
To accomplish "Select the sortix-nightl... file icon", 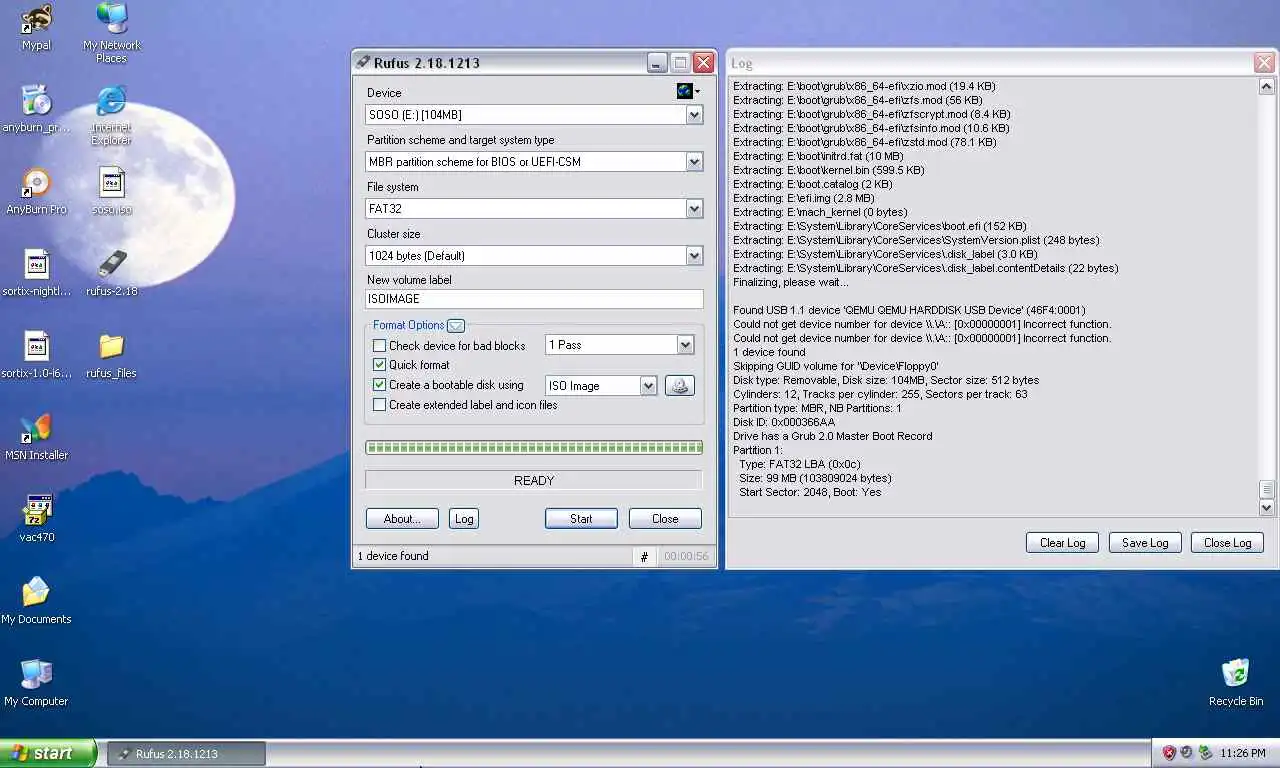I will point(36,273).
